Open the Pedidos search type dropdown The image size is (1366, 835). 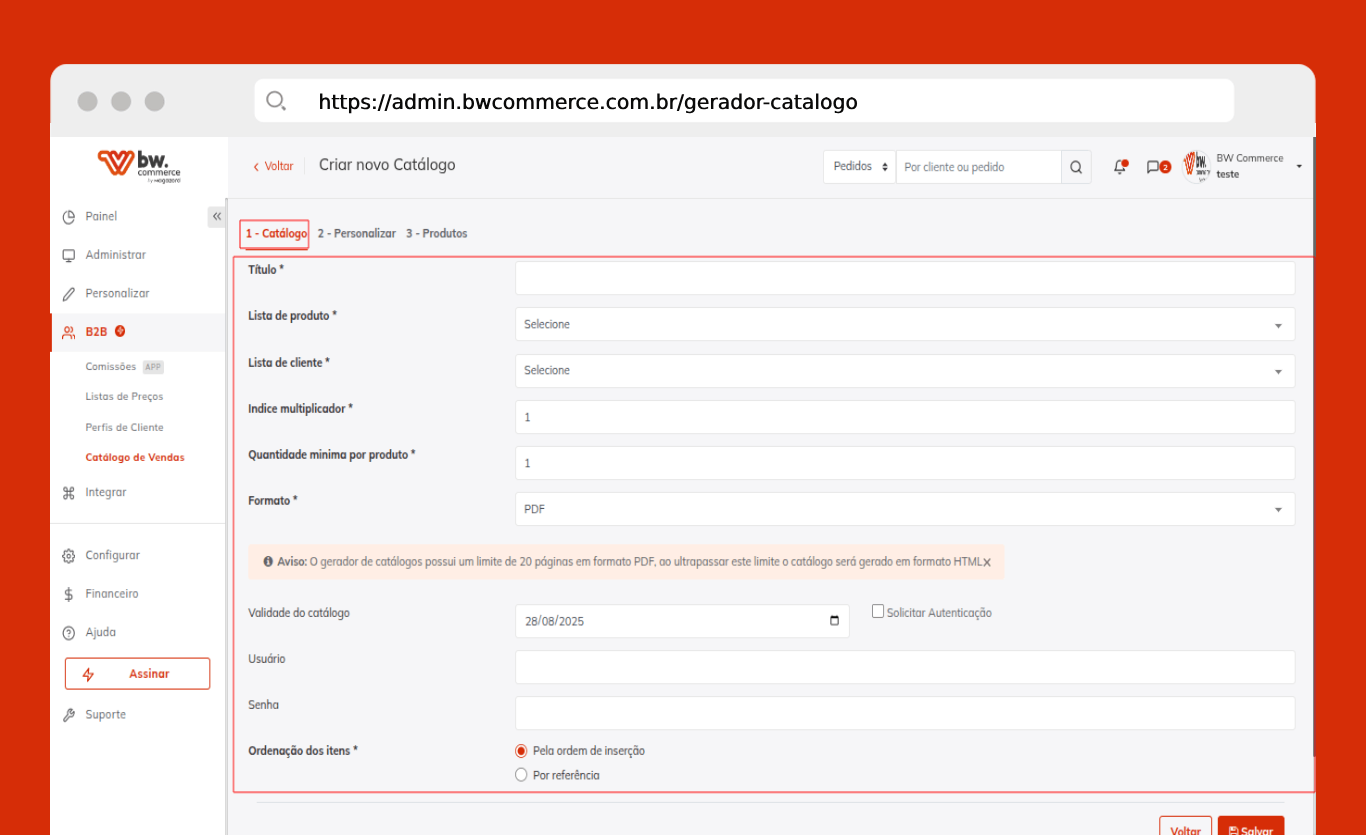(x=860, y=167)
